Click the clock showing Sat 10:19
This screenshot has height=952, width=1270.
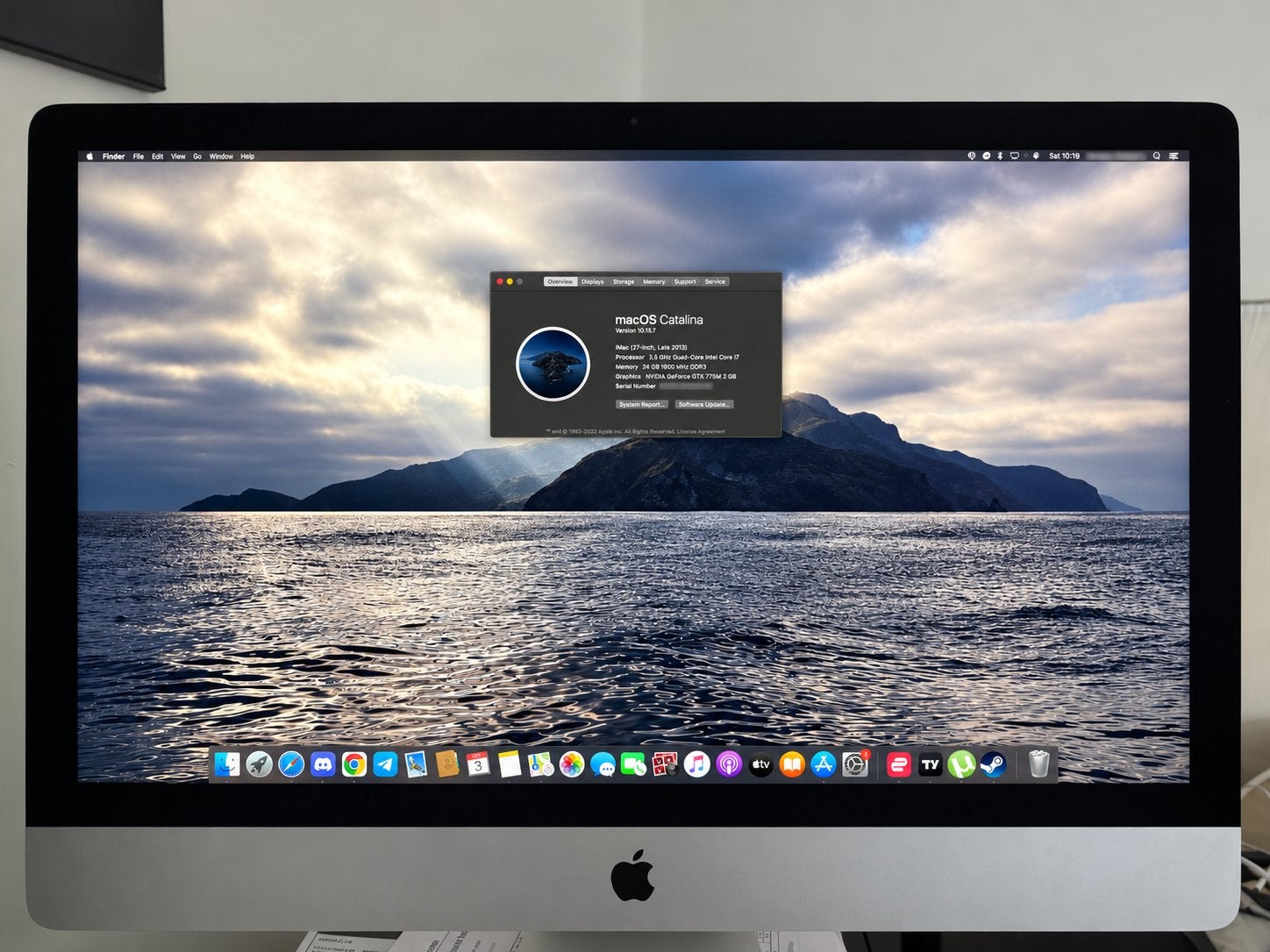[x=1064, y=156]
